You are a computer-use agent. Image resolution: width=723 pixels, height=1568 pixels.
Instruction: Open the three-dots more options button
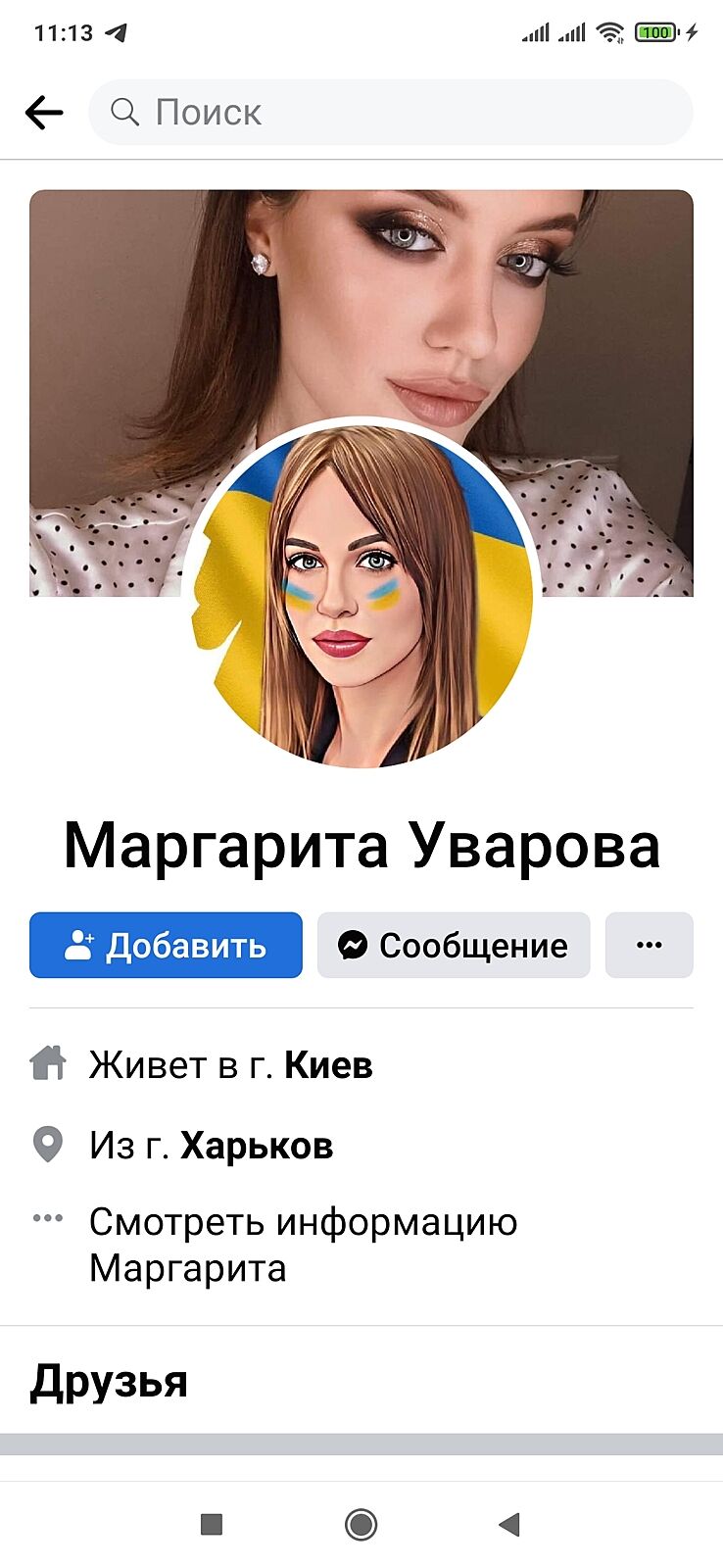point(650,945)
